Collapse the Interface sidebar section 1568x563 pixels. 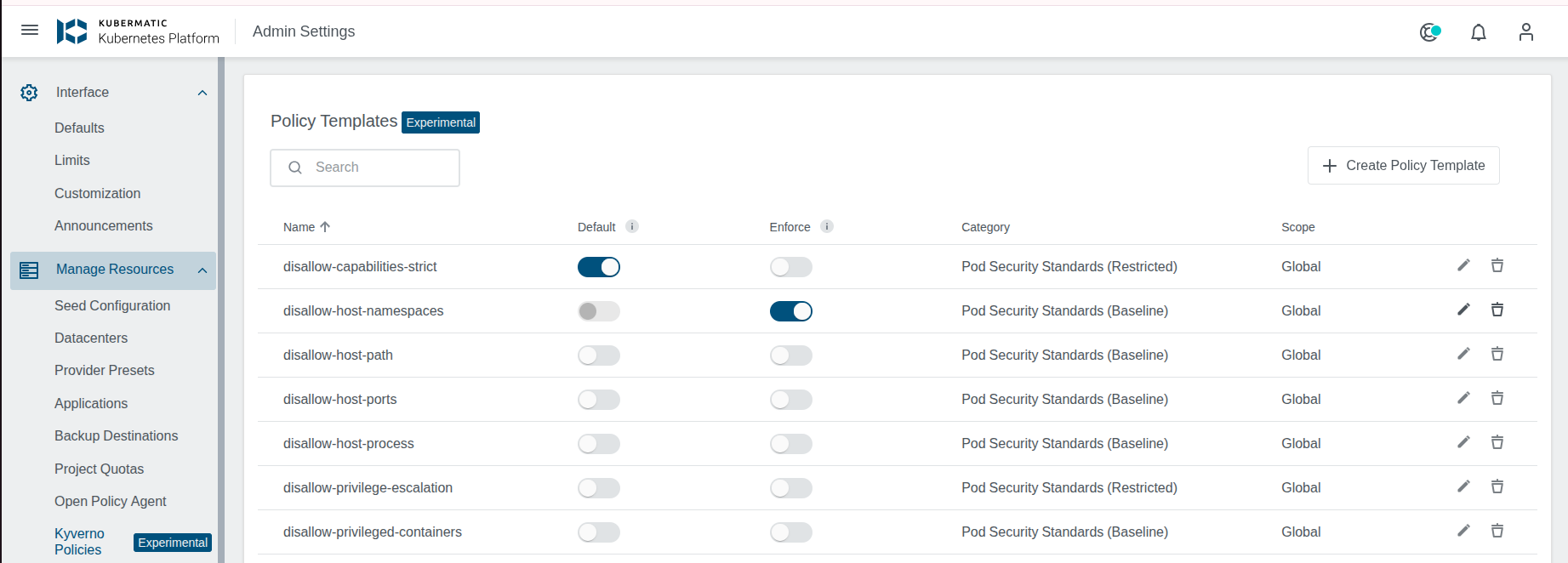tap(202, 93)
